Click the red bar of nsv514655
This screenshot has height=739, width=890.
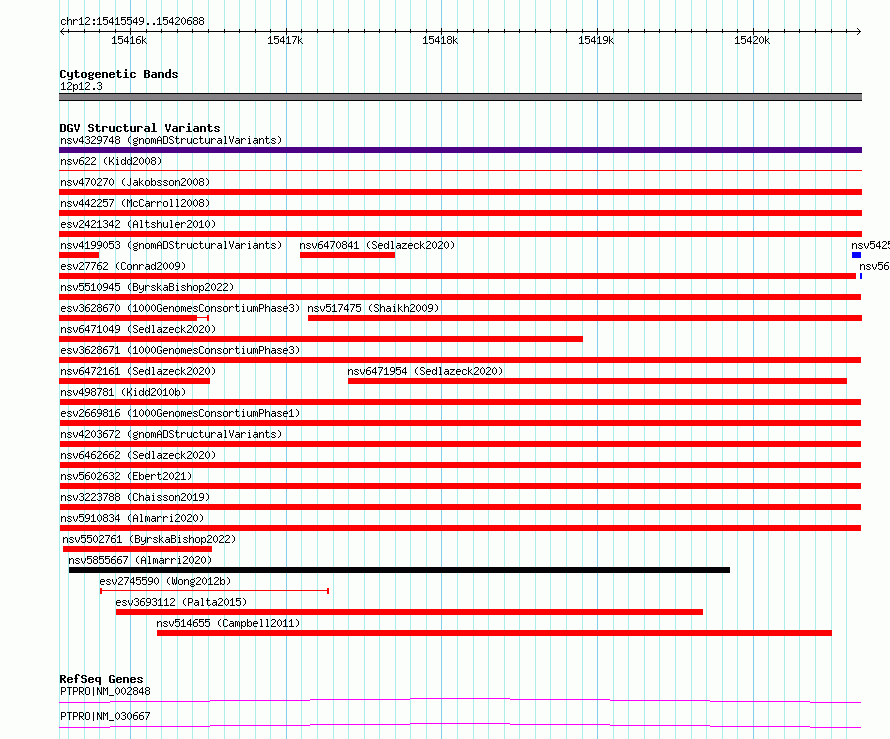point(494,633)
